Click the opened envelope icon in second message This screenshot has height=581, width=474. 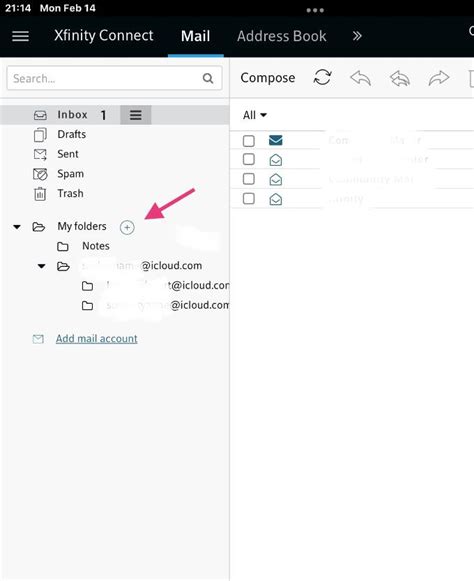(x=275, y=160)
